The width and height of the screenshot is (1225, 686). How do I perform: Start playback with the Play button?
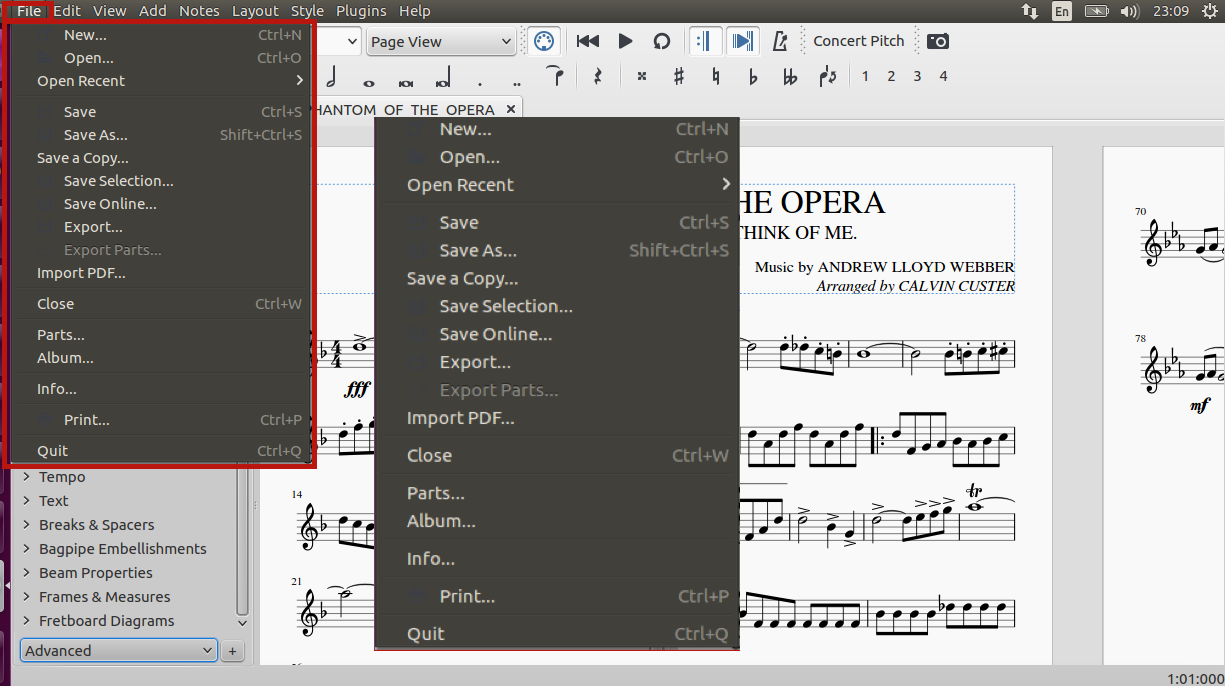tap(625, 41)
